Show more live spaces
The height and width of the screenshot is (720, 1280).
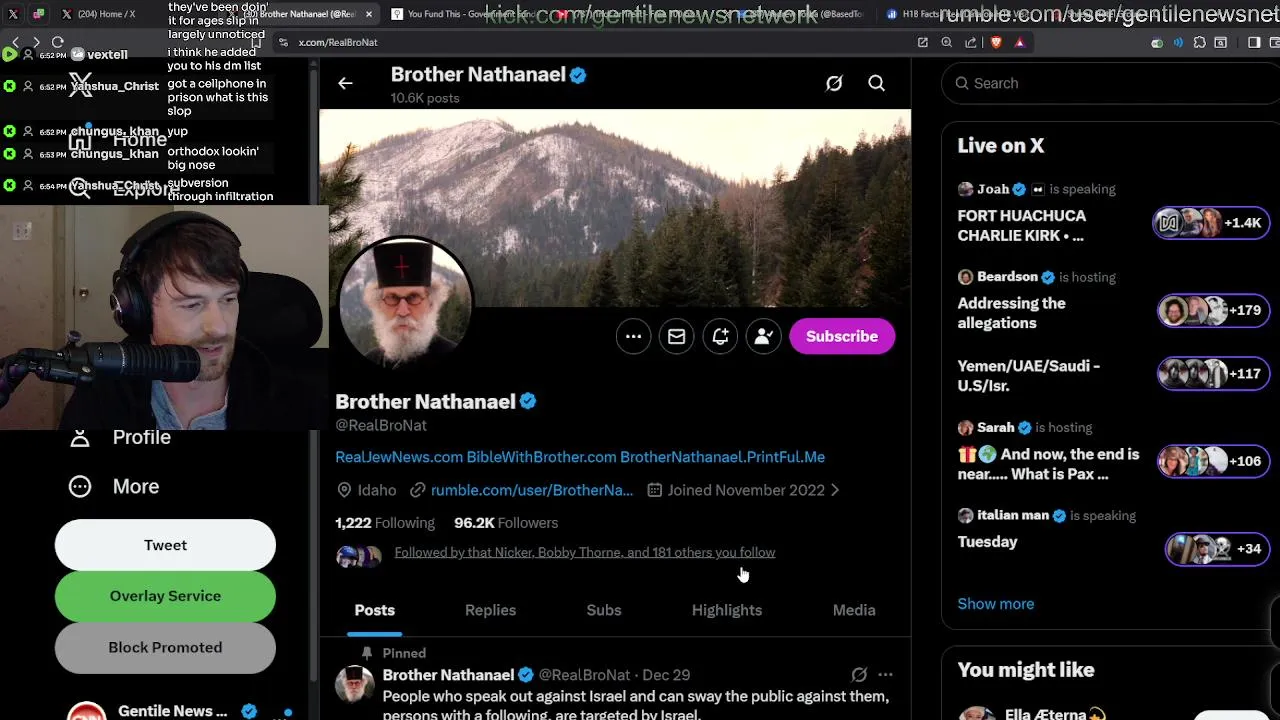coord(995,604)
